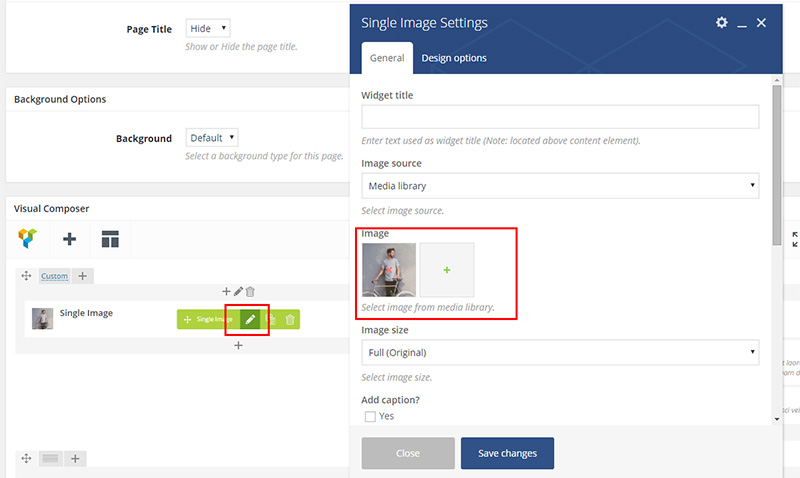Open the settings gear in Single Image Settings header
800x478 pixels.
(x=722, y=23)
